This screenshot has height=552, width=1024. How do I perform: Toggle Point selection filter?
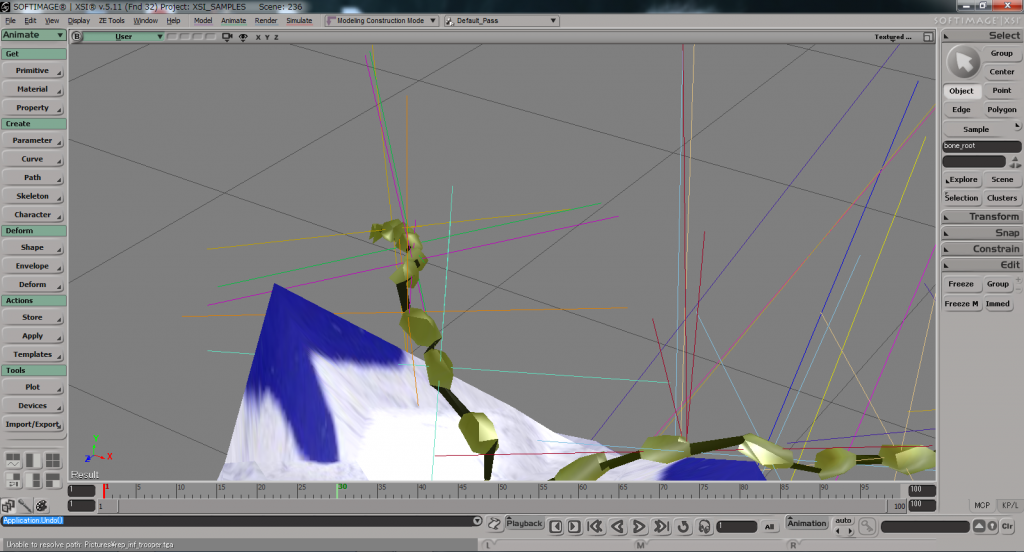(x=1002, y=91)
